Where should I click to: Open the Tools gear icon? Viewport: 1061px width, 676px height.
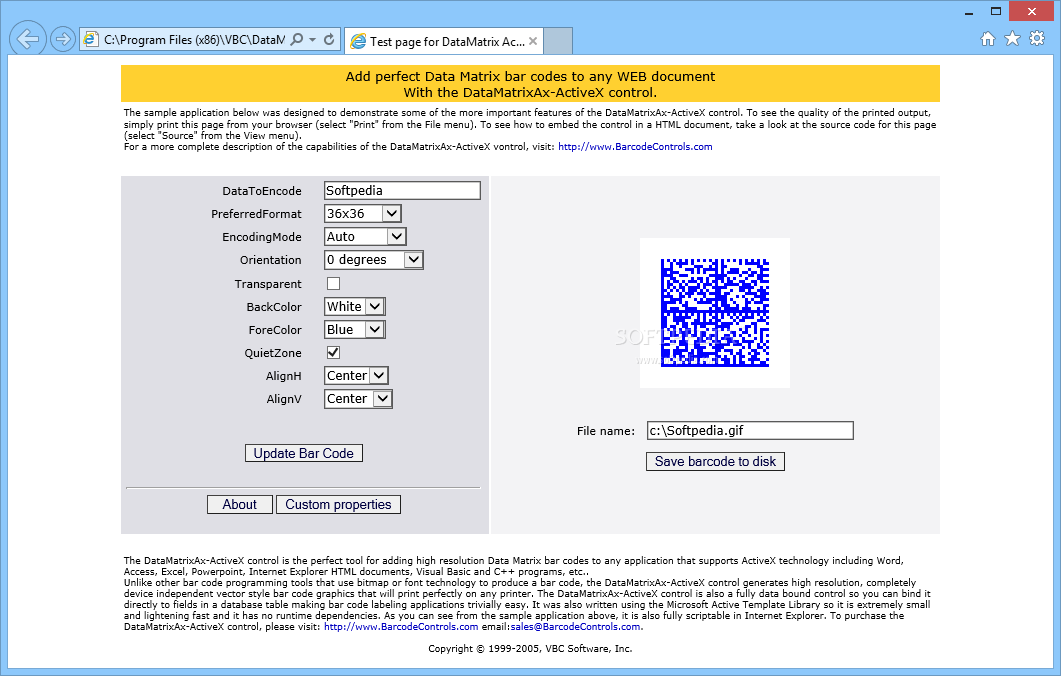(x=1037, y=39)
